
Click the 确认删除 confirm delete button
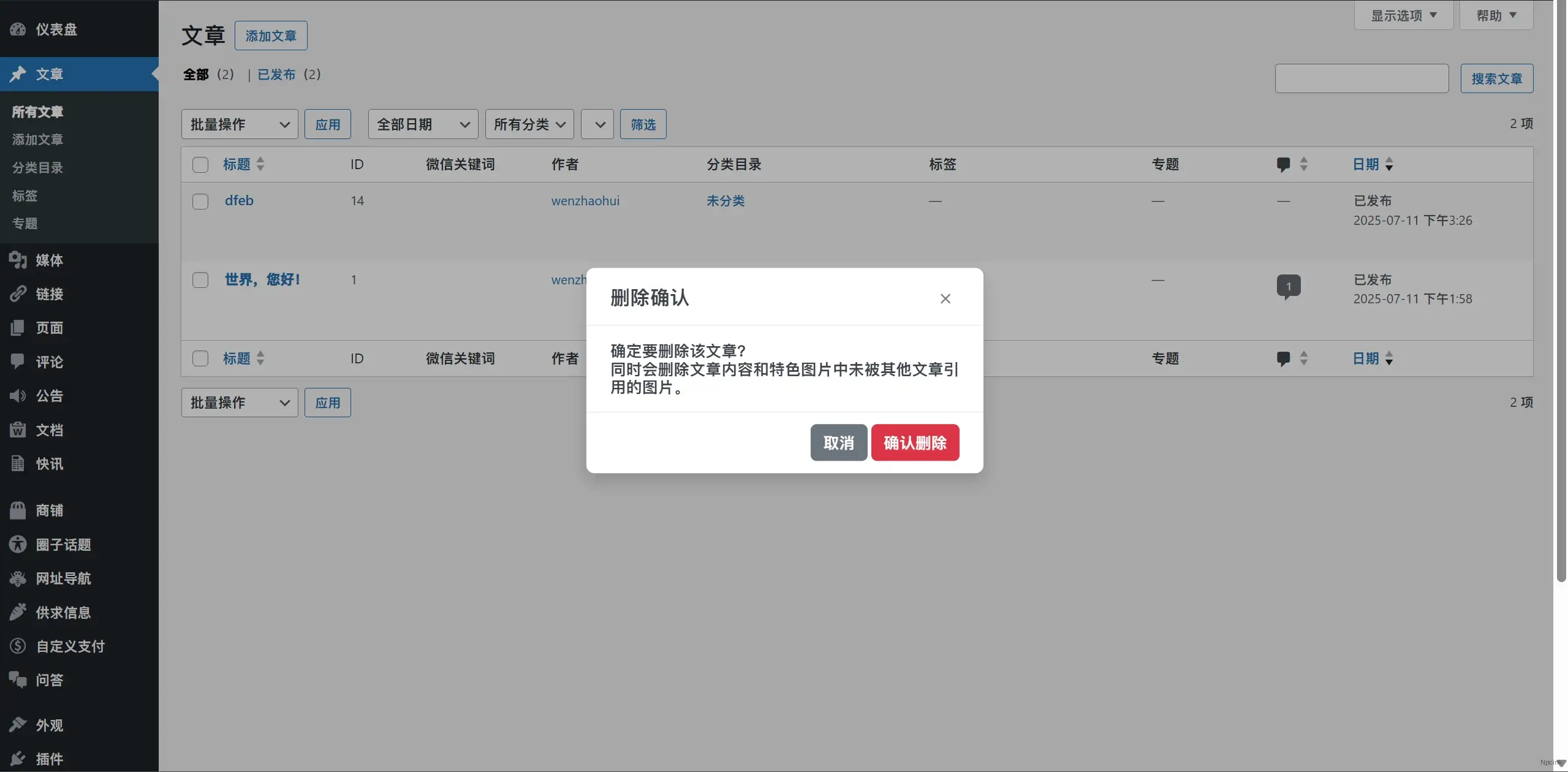(x=914, y=442)
